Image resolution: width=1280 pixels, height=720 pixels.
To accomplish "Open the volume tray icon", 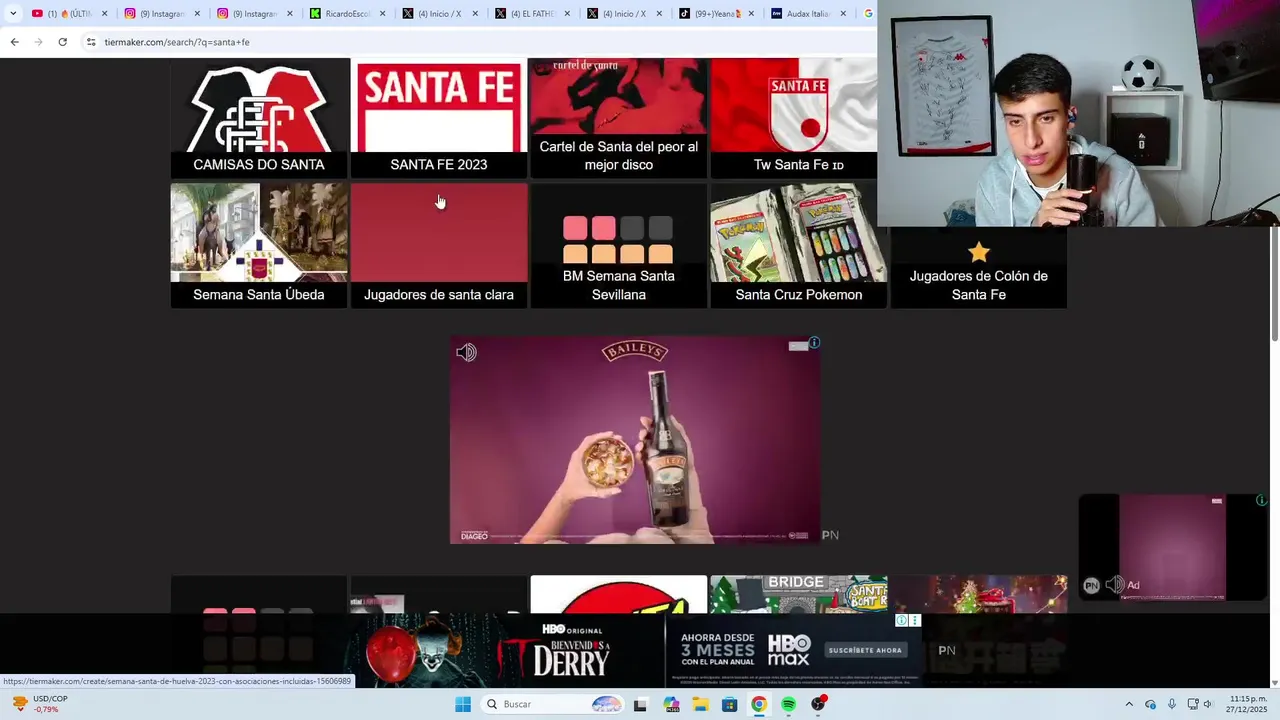I will click(x=1208, y=704).
